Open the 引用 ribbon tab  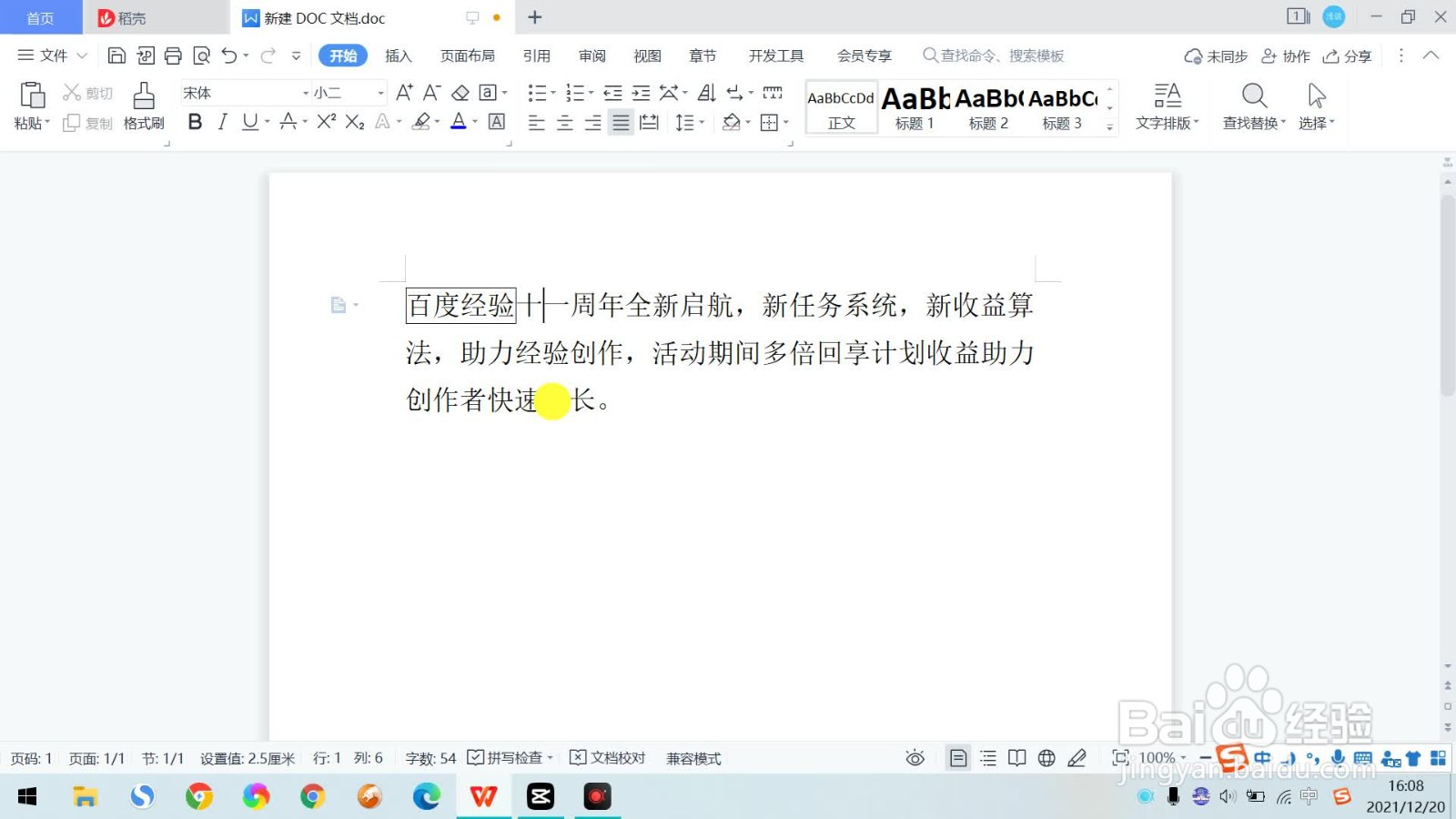click(537, 56)
